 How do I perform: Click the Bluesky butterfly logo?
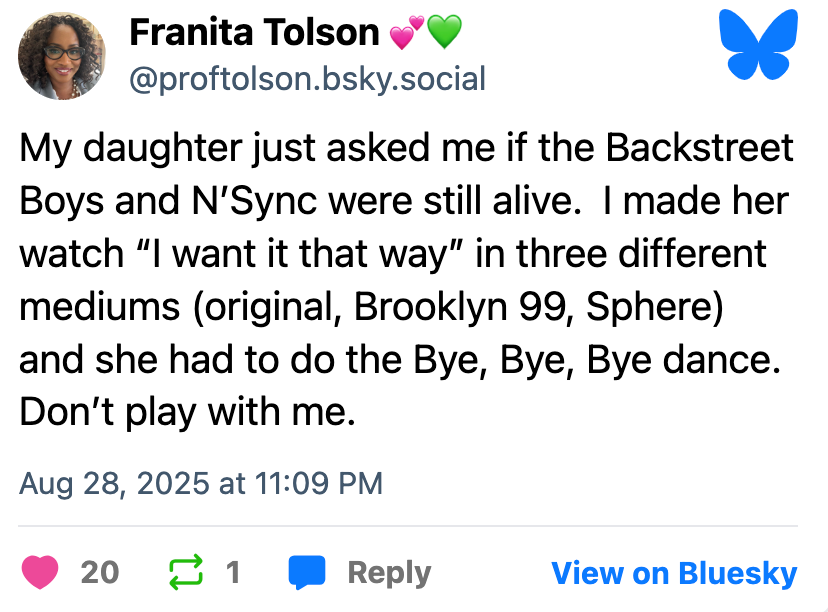click(761, 47)
